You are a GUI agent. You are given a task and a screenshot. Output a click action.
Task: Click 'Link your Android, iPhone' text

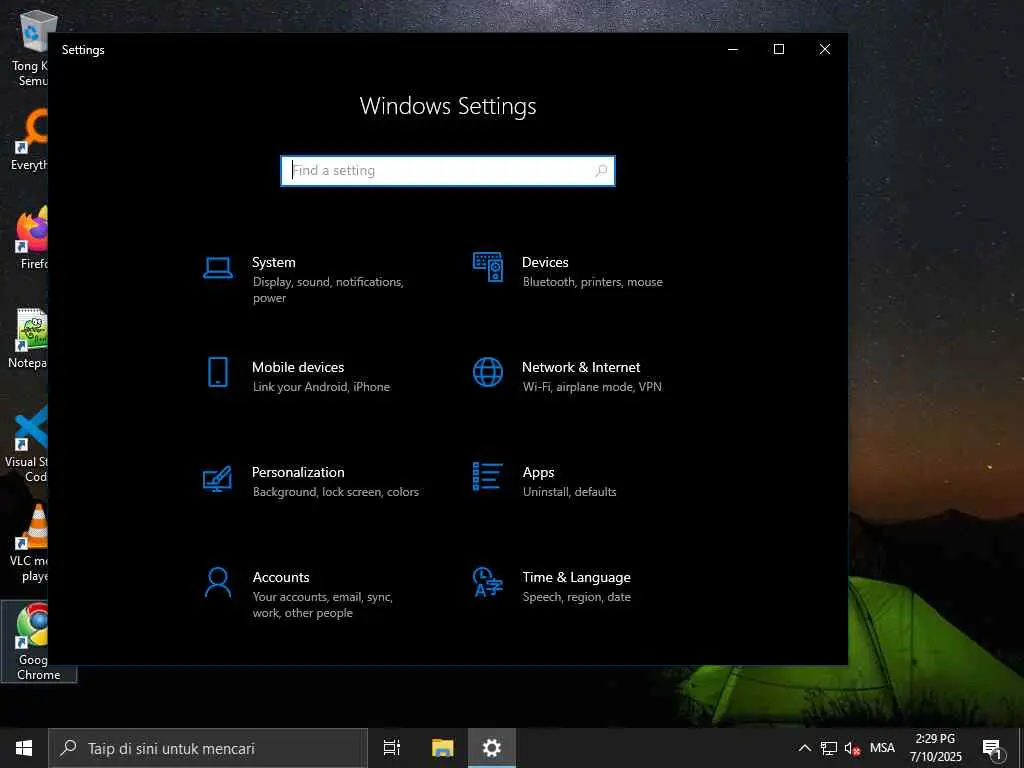coord(321,387)
